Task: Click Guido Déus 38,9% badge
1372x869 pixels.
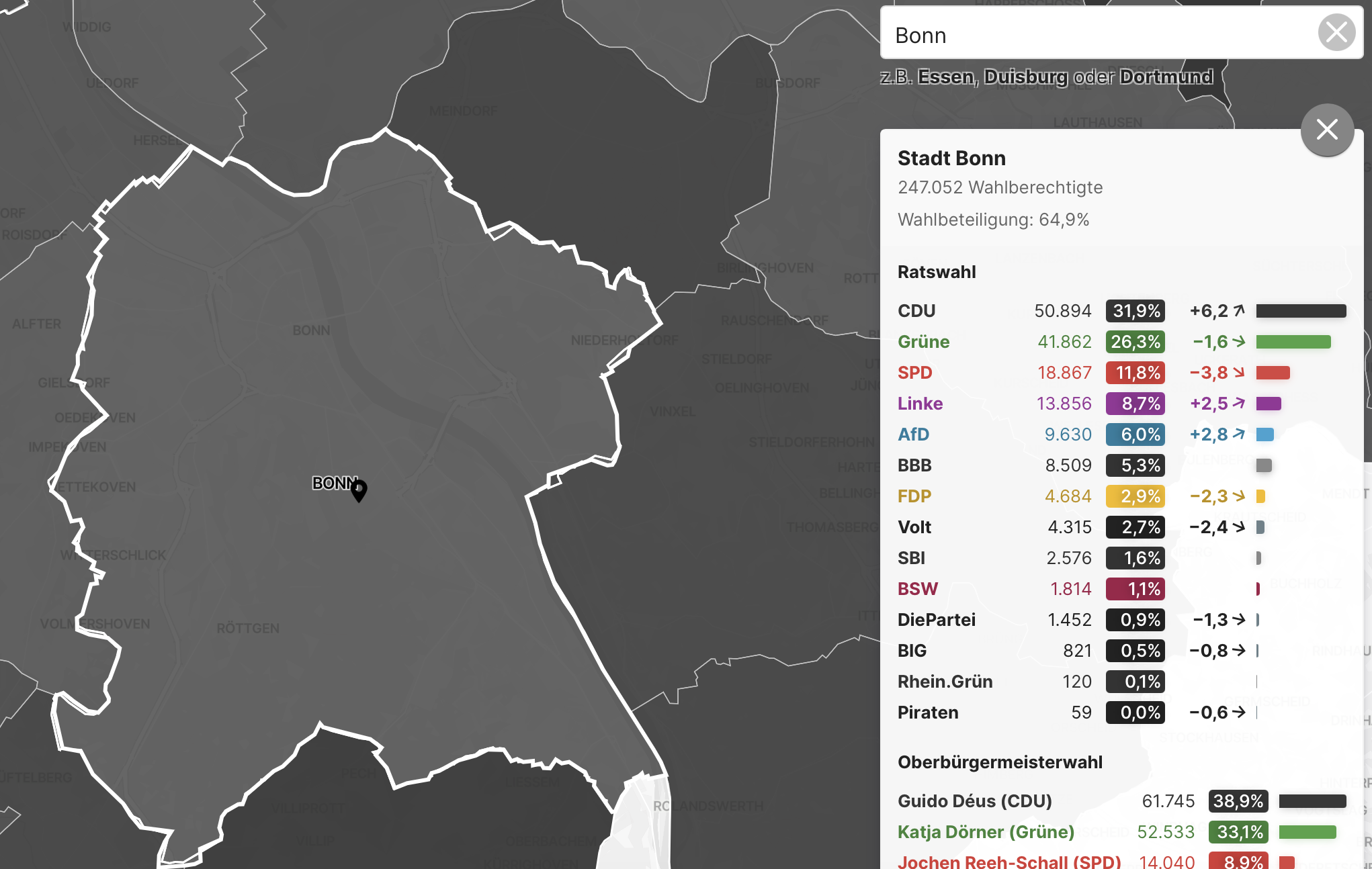Action: [1238, 801]
